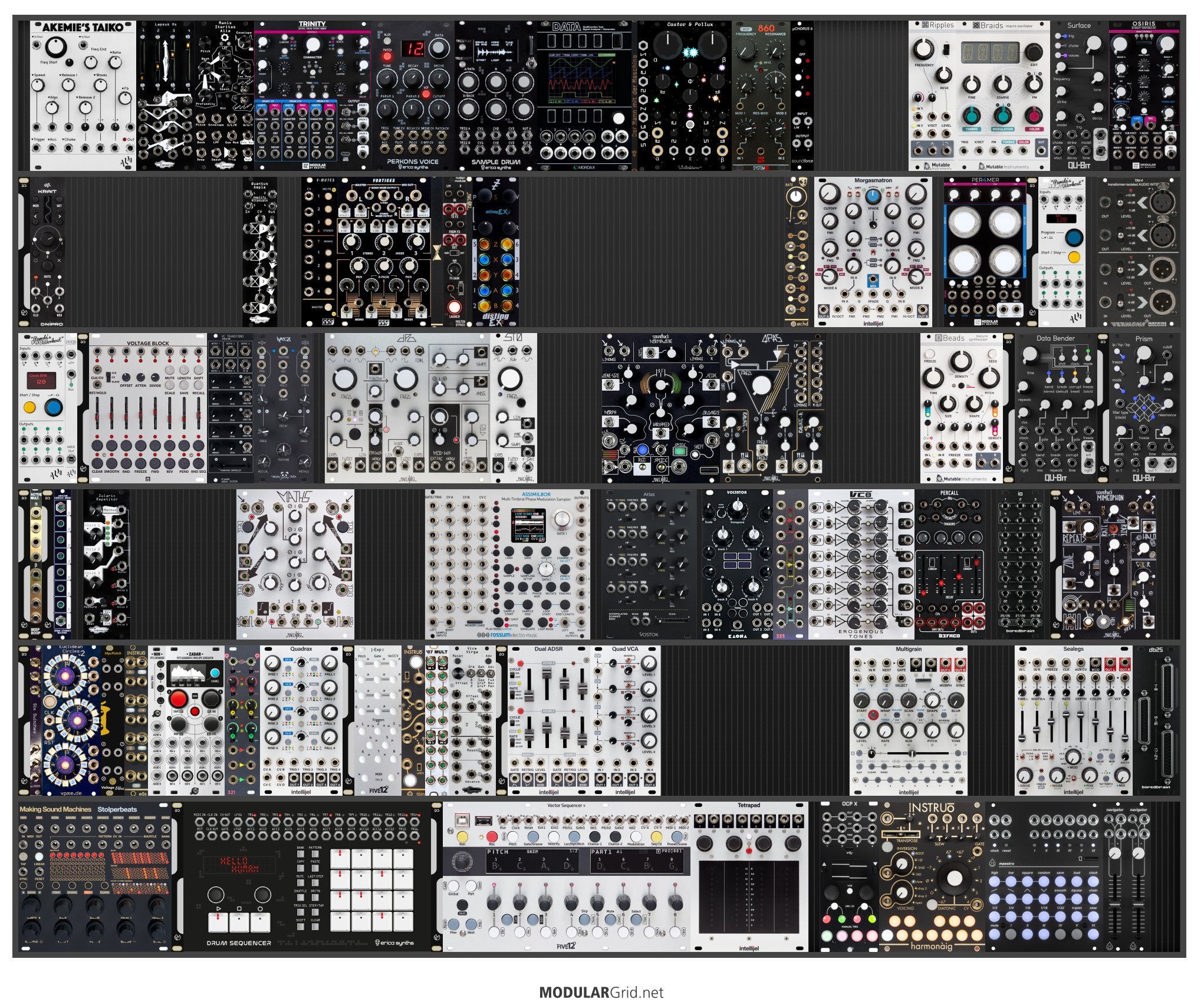The width and height of the screenshot is (1204, 1005).
Task: Open the Prism module
Action: tap(1144, 408)
